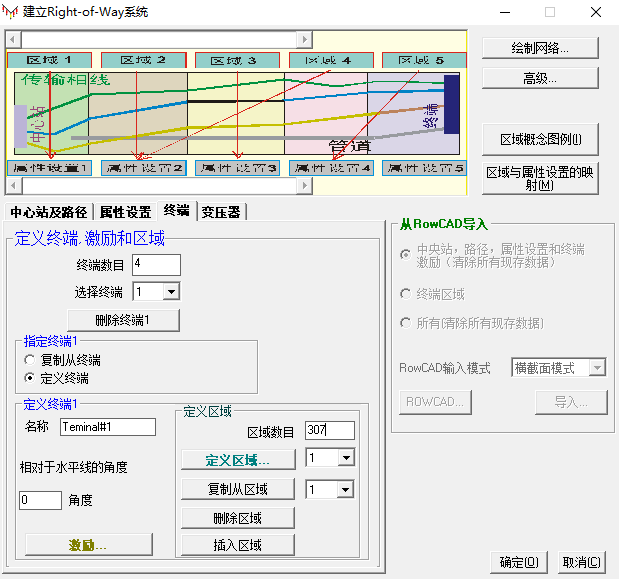Click 区域概念图例 button
This screenshot has height=579, width=619.
point(540,139)
